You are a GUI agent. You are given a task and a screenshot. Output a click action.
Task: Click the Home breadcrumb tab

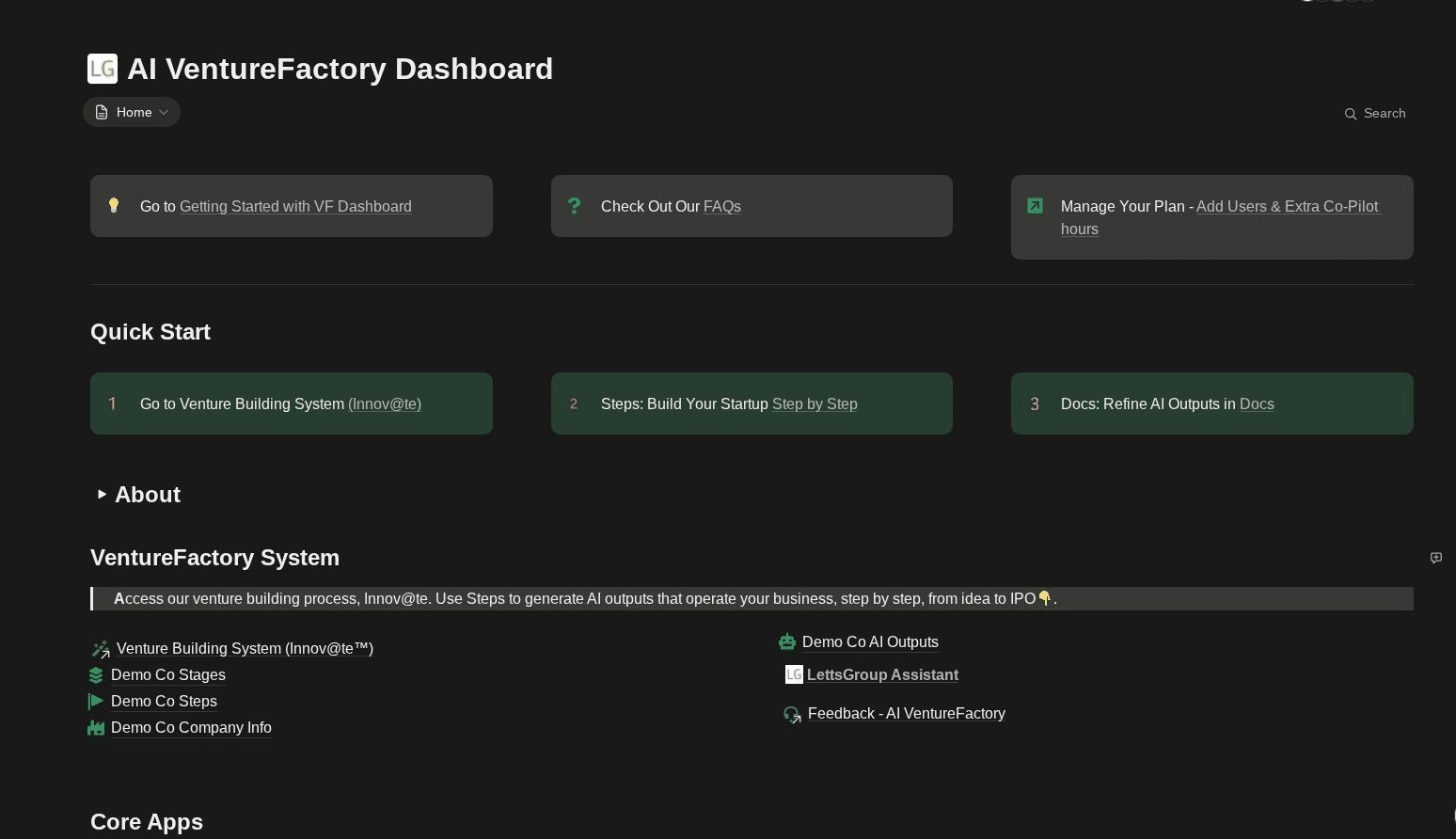coord(132,112)
